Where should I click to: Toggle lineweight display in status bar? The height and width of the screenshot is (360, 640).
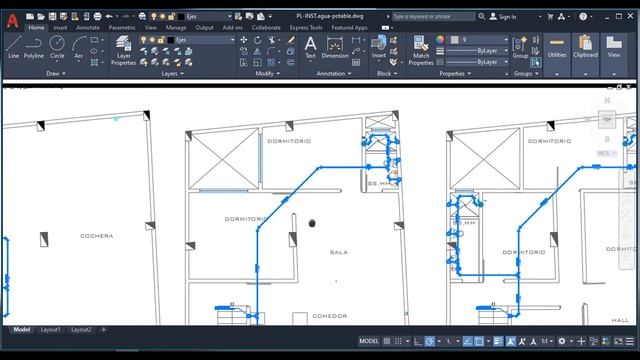498,341
